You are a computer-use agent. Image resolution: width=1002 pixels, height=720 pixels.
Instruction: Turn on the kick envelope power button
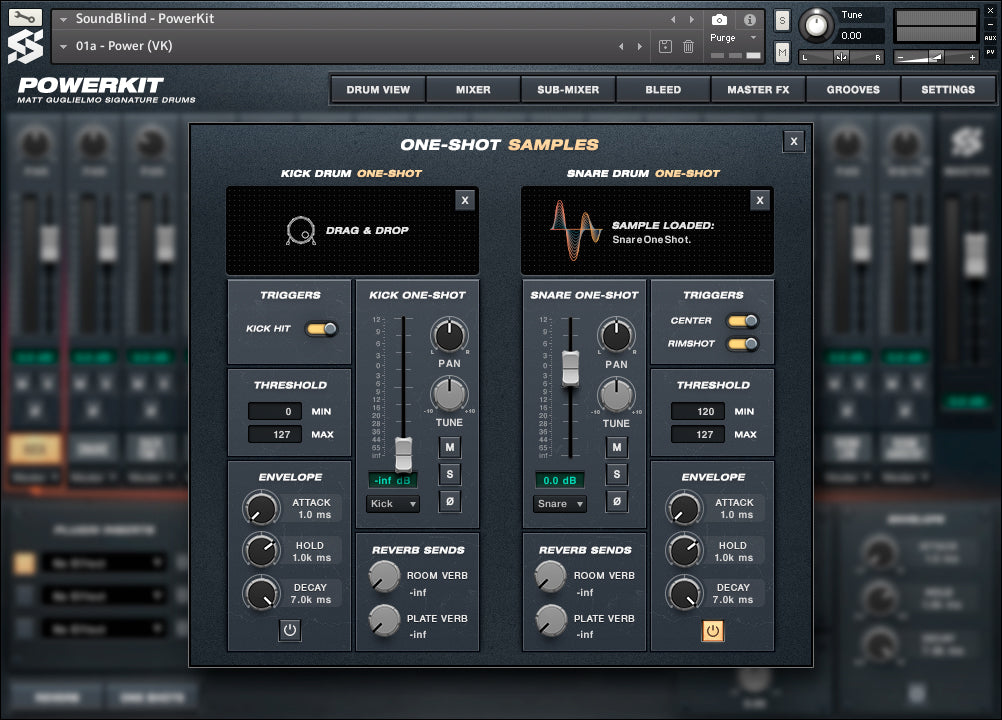[290, 630]
